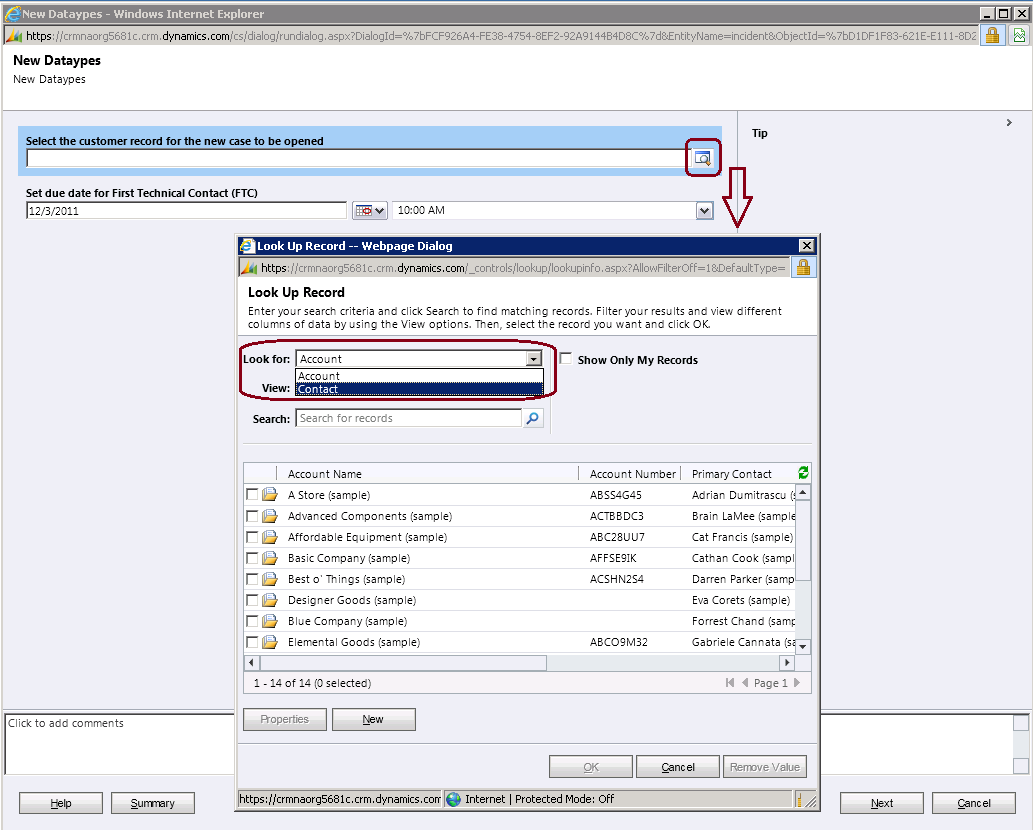Open the due date calendar picker
The height and width of the screenshot is (830, 1033).
point(369,211)
